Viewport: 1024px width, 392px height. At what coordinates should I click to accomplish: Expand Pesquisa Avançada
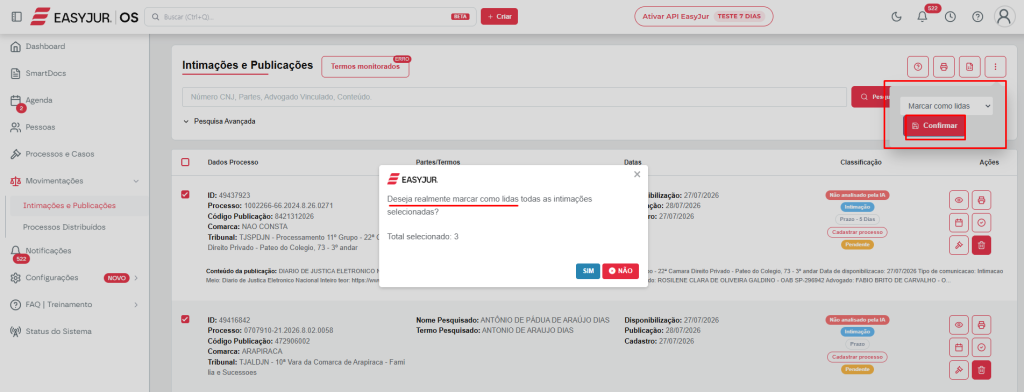pyautogui.click(x=219, y=122)
